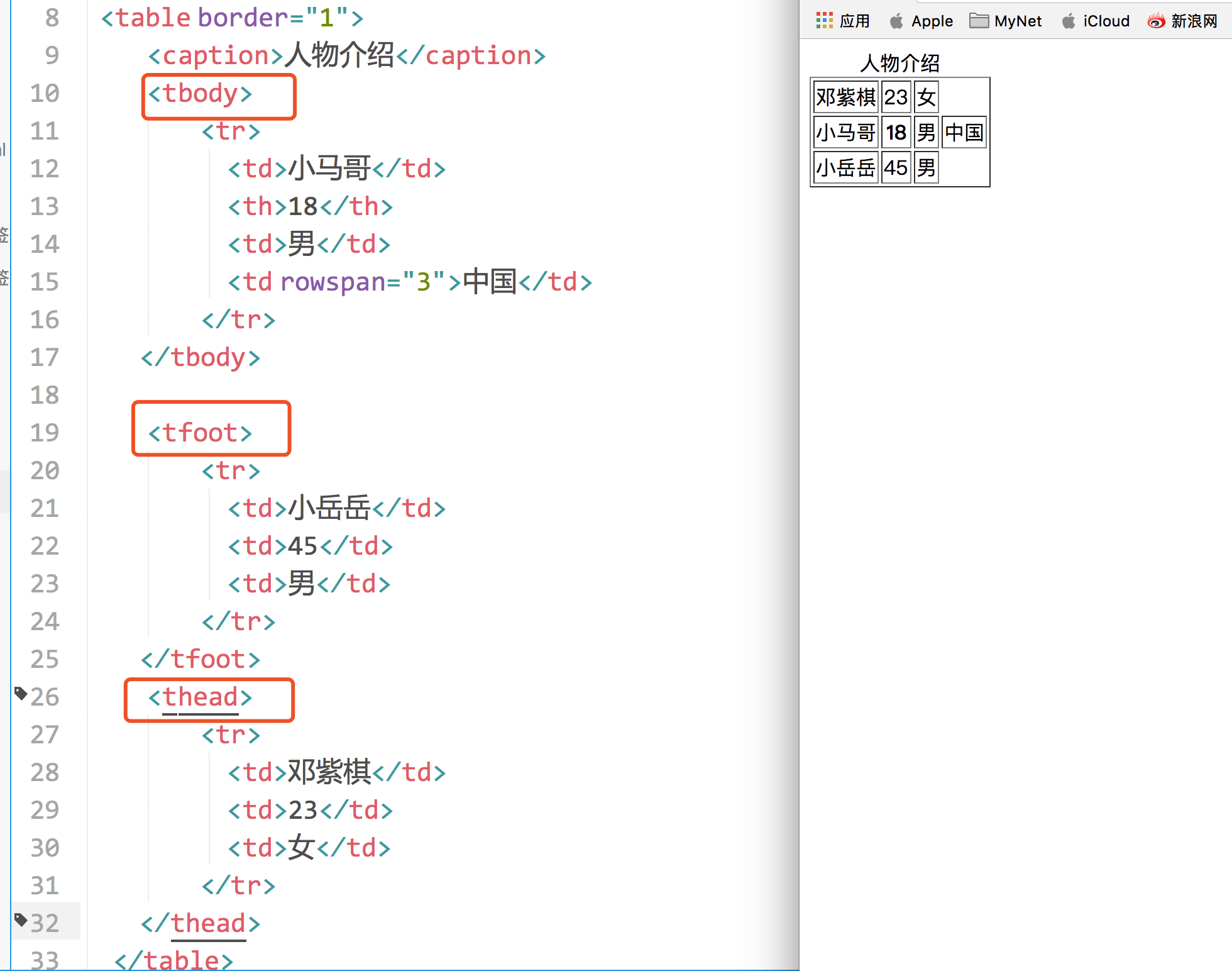Click the 小岳岳 cell in browser table

[845, 167]
